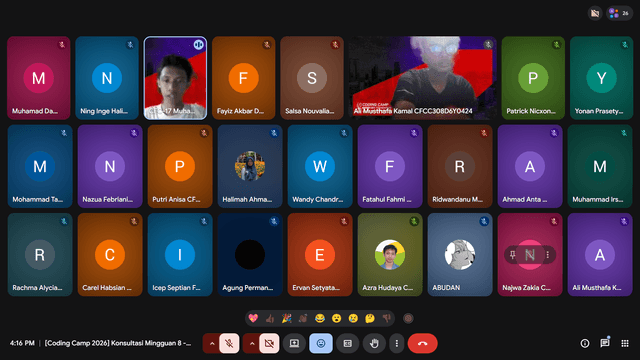640x360 pixels.
Task: Send the surprised face reaction
Action: click(x=336, y=318)
